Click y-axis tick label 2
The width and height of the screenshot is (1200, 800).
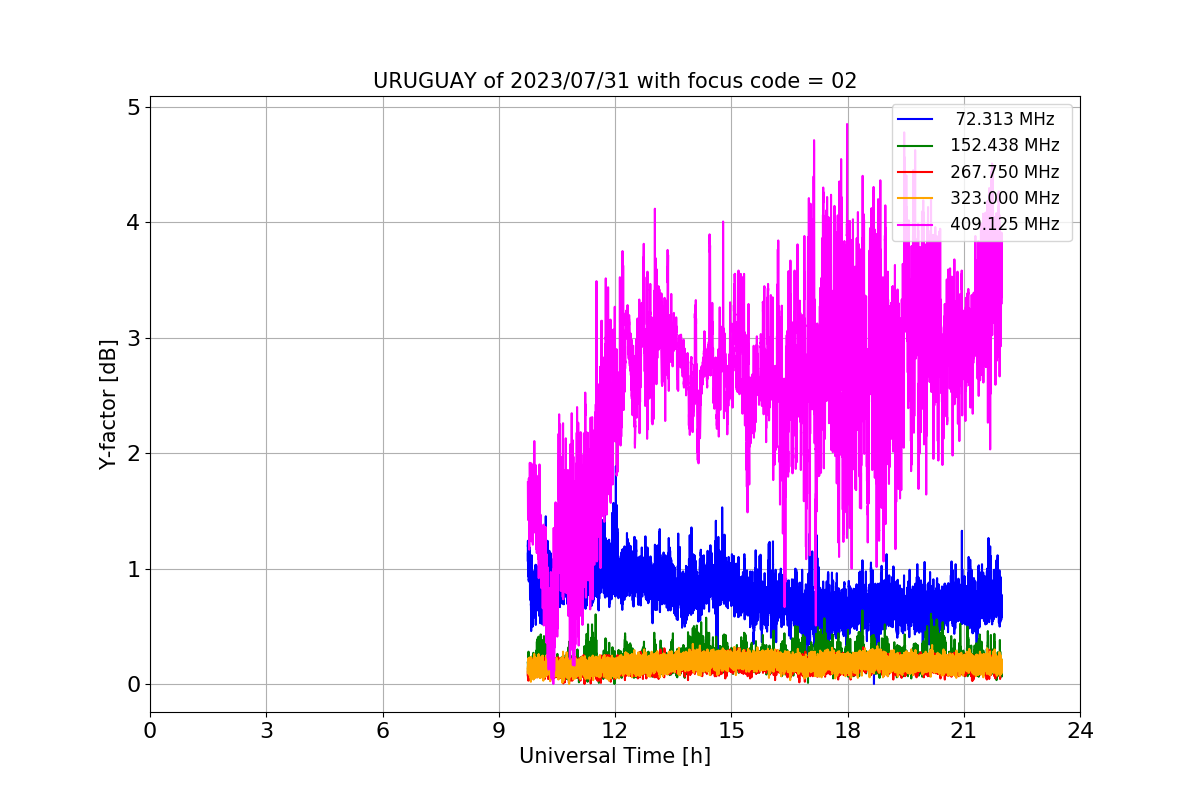(132, 454)
